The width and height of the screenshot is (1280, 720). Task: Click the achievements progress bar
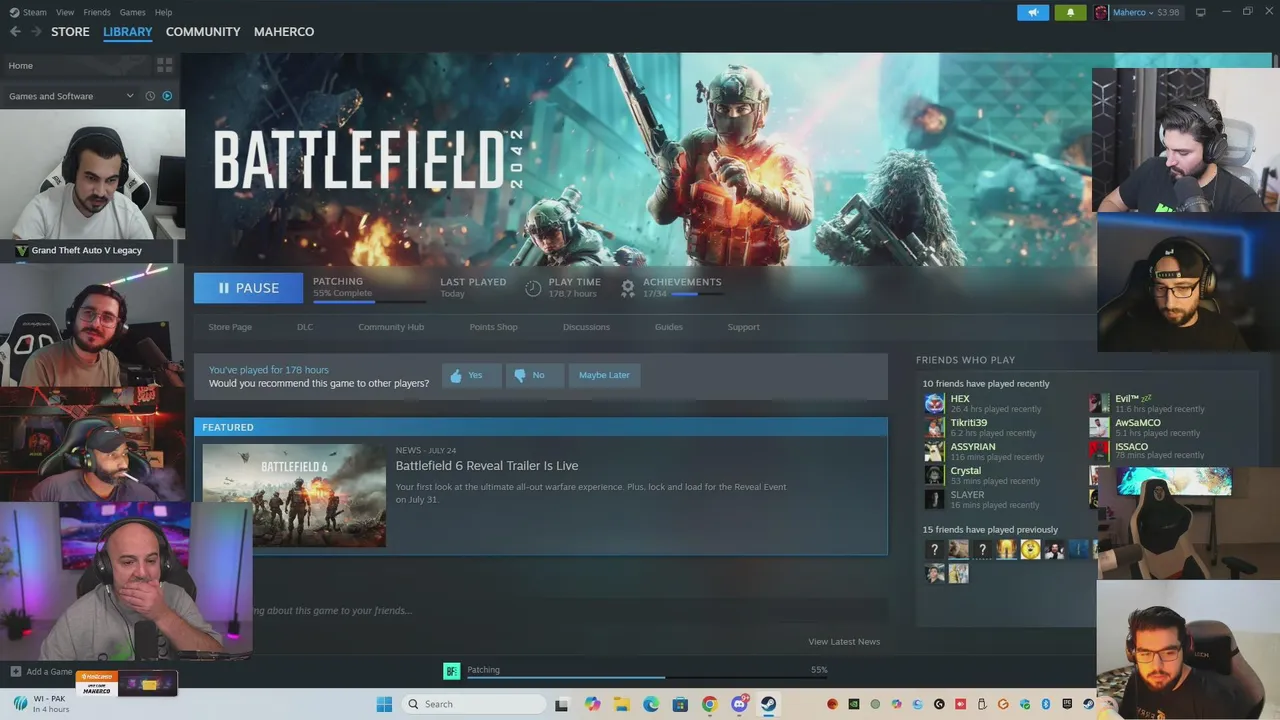click(697, 295)
